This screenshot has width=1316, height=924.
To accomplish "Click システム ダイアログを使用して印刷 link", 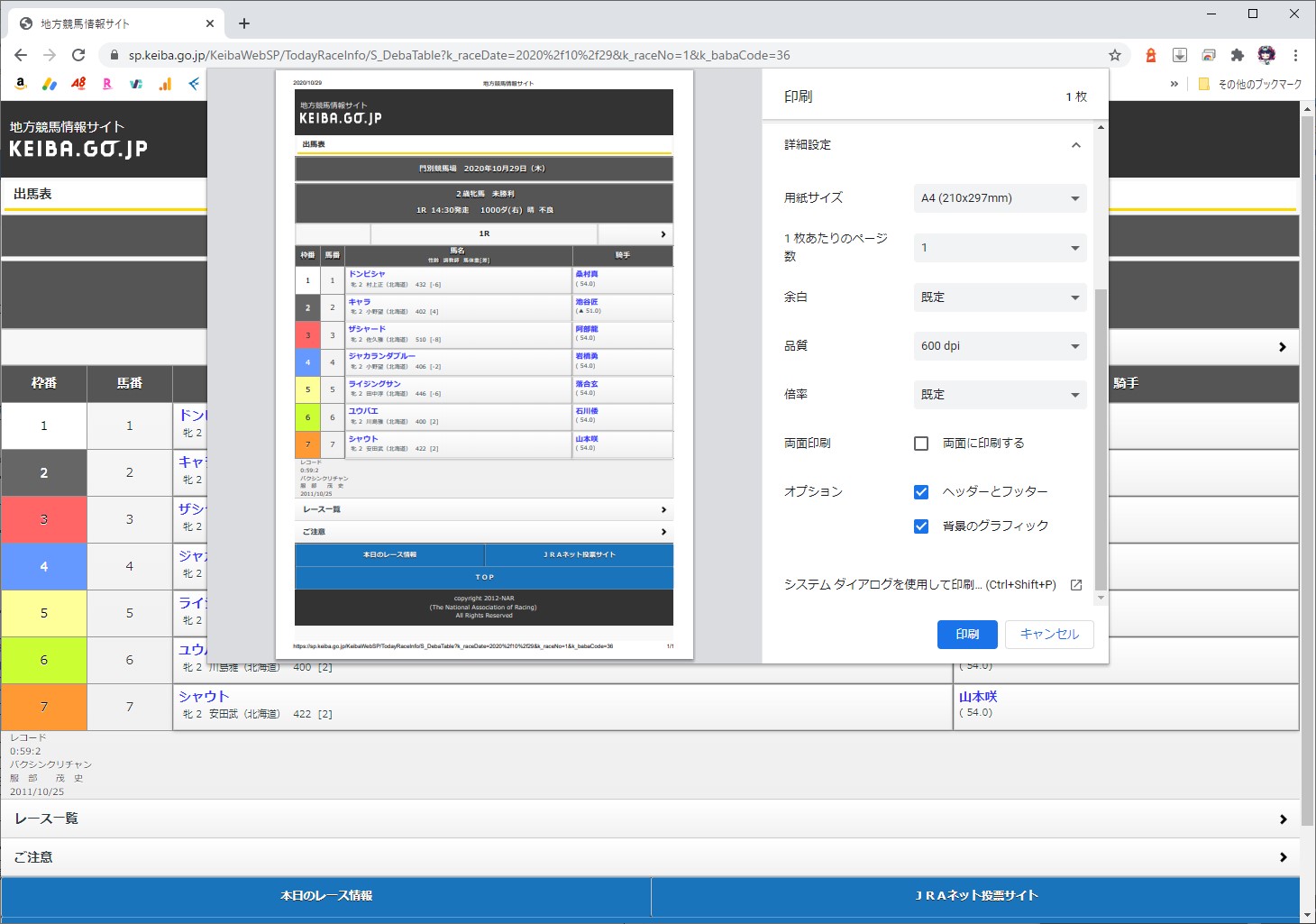I will coord(919,584).
